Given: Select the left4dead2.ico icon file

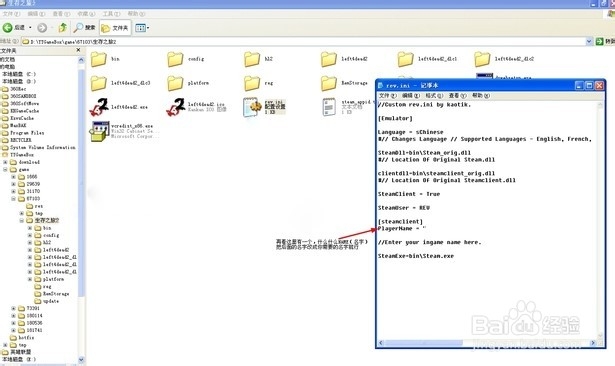Looking at the screenshot, I should pos(175,107).
